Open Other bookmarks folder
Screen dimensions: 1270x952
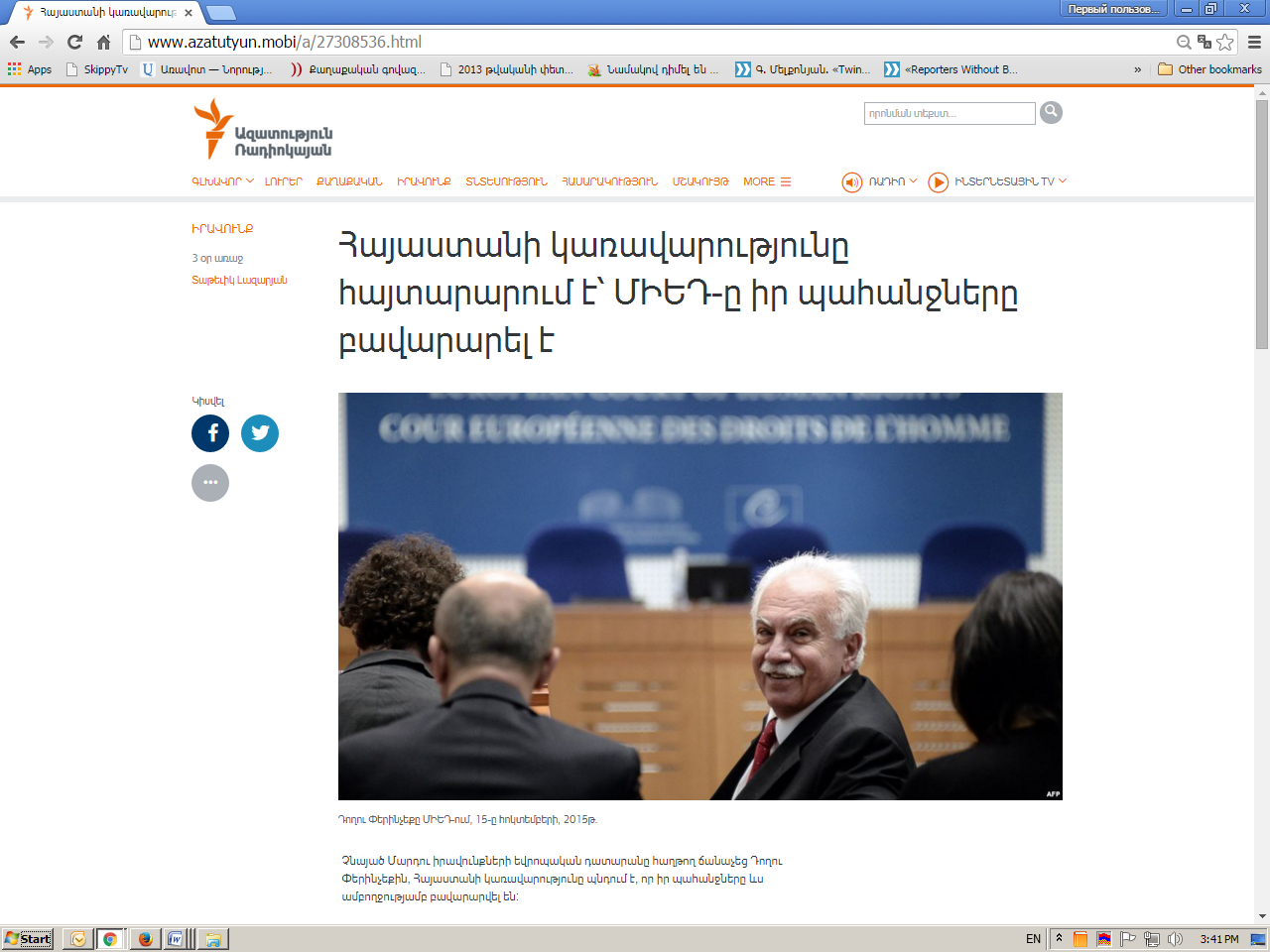point(1209,69)
